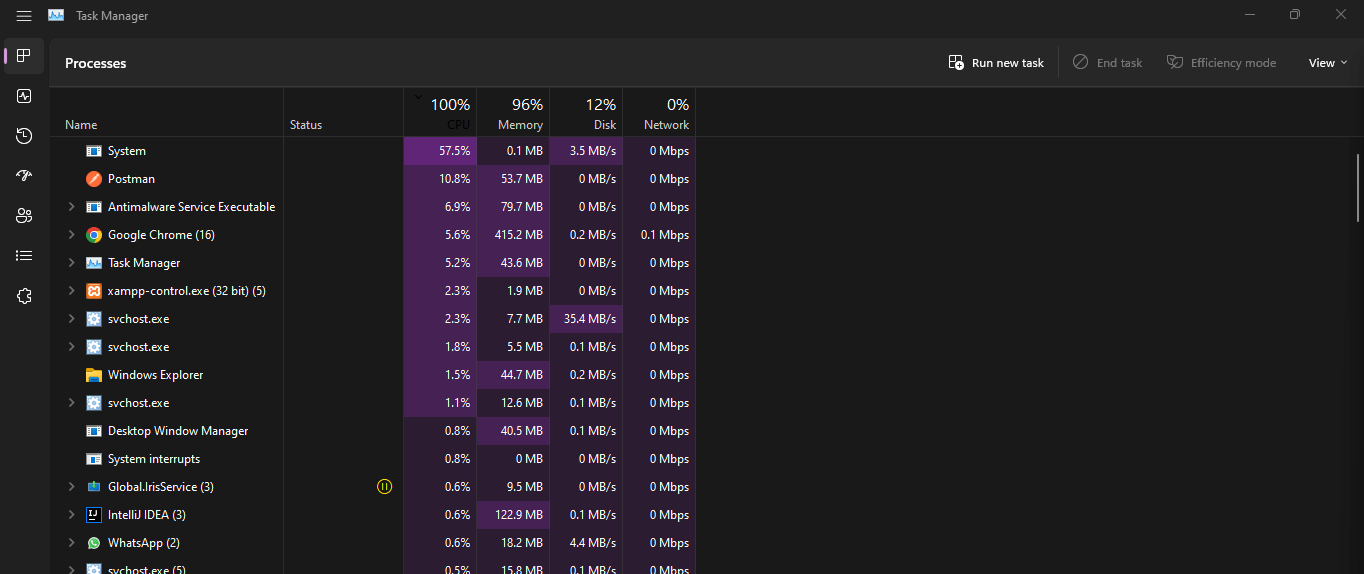Expand the IntelliJ IDEA (3) group
Viewport: 1364px width, 574px height.
click(x=71, y=515)
